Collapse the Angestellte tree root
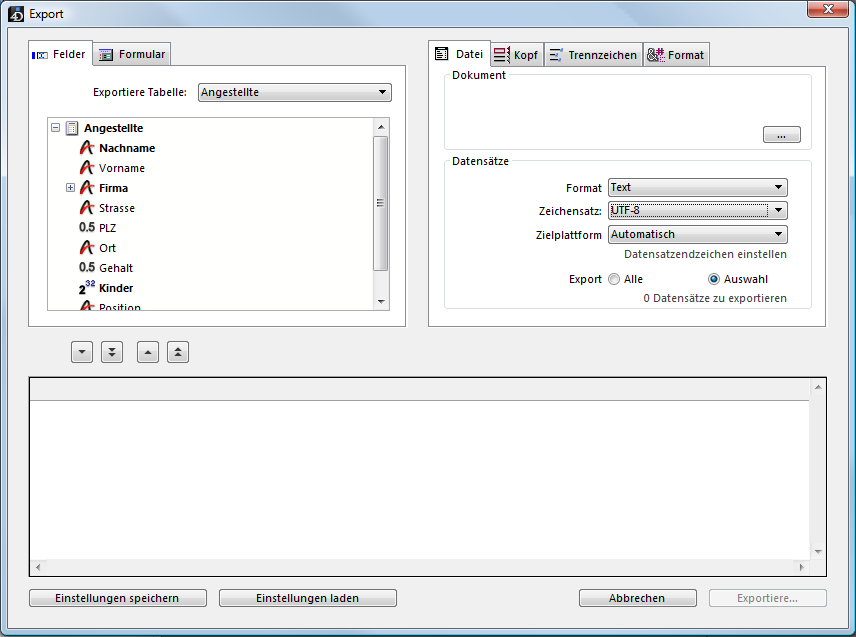The image size is (856, 637). (x=55, y=128)
